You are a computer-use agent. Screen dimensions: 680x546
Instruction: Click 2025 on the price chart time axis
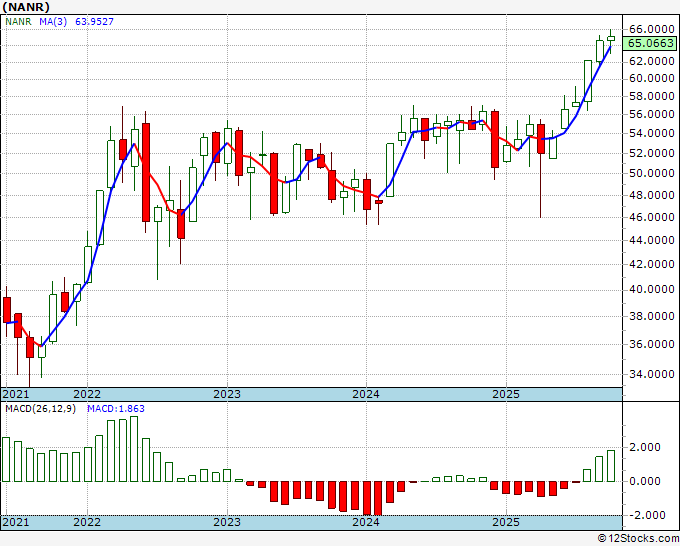coord(506,394)
